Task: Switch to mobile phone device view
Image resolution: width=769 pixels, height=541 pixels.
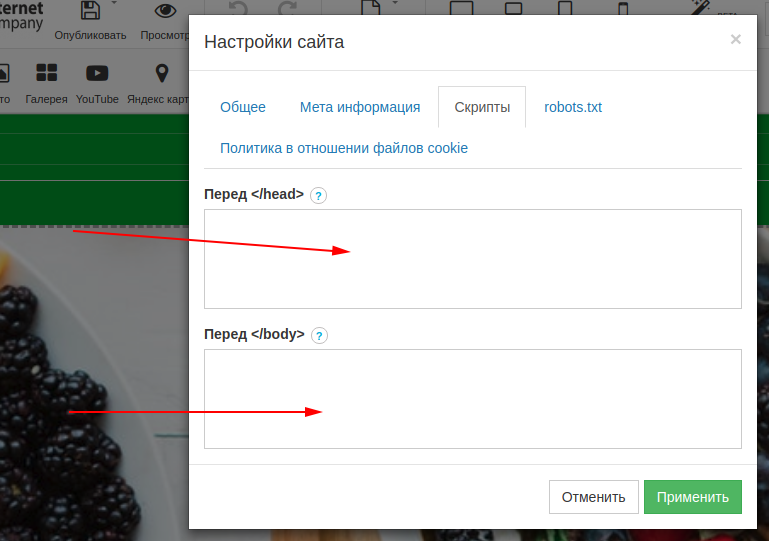Action: tap(623, 9)
